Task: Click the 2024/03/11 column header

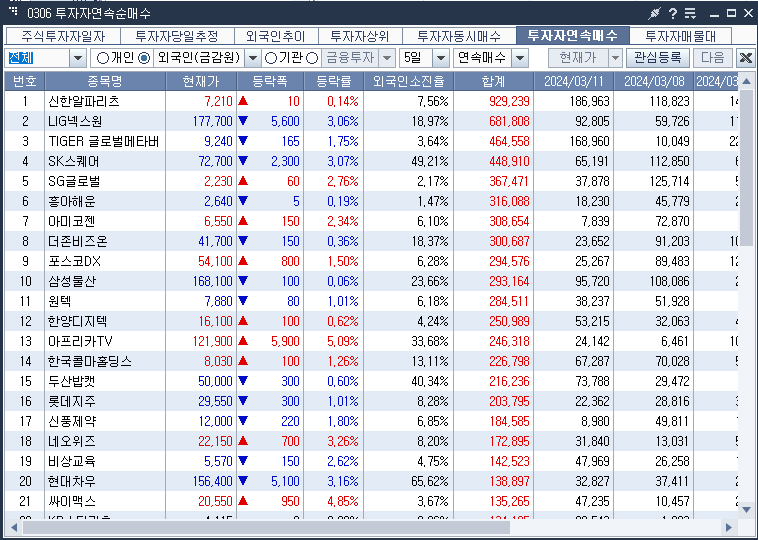Action: tap(574, 81)
